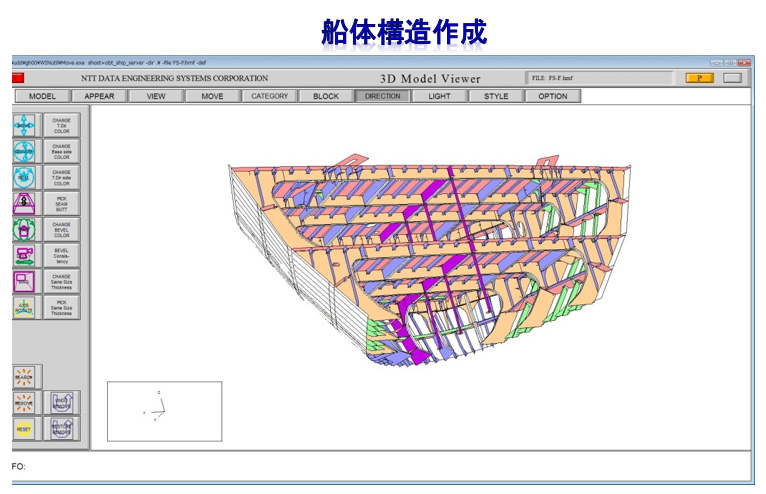Screen dimensions: 766x494
Task: Click the RESTORE REMOVE icon
Action: point(62,428)
